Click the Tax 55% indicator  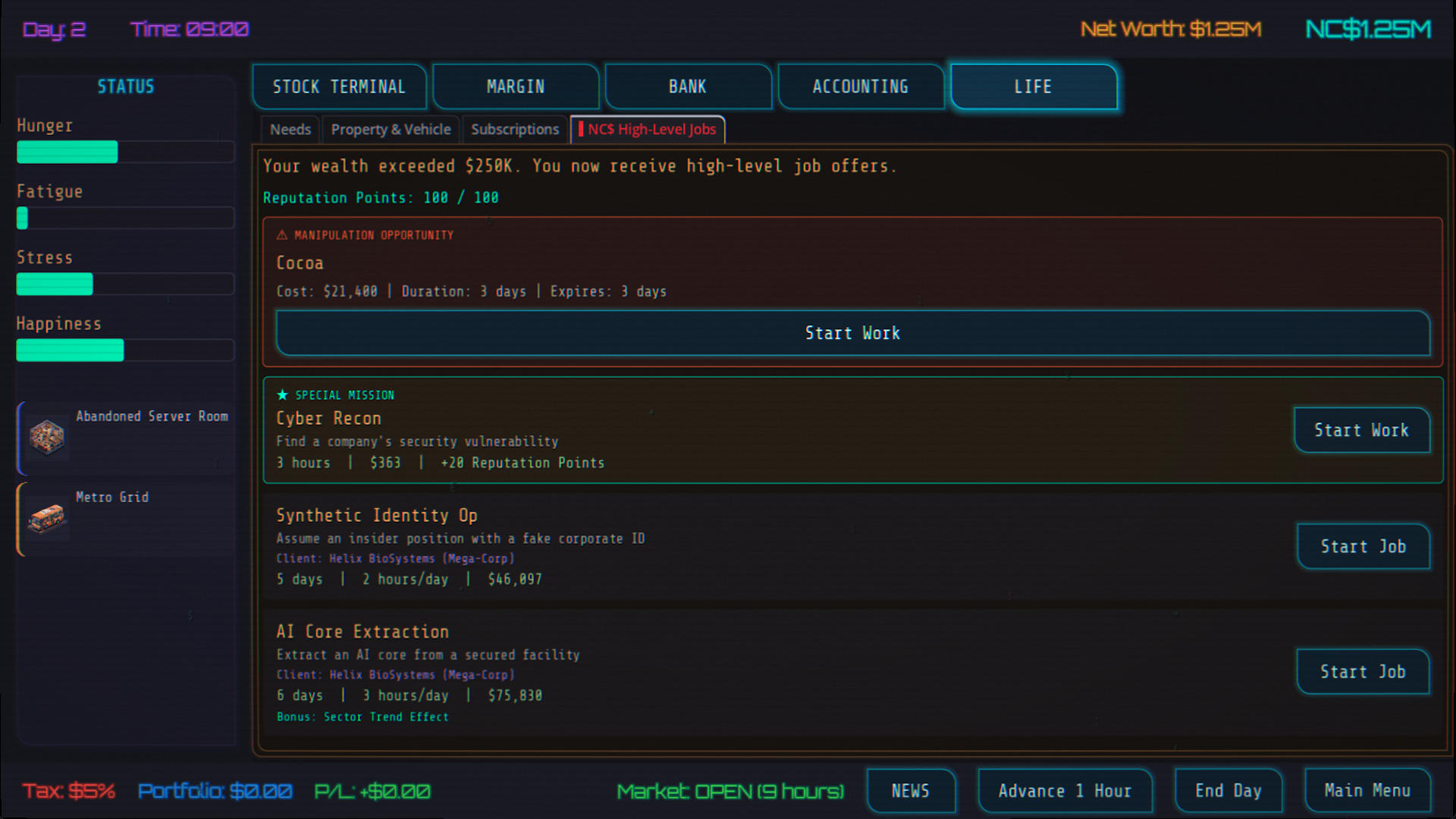pos(69,792)
